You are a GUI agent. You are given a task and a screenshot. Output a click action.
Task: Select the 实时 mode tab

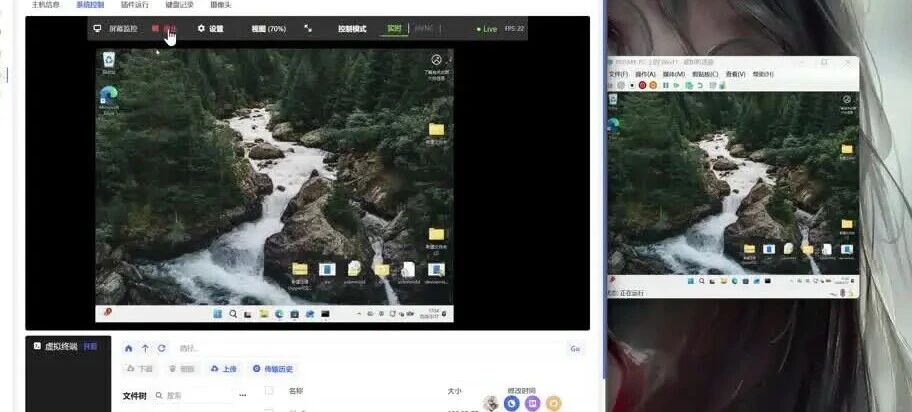[x=394, y=29]
